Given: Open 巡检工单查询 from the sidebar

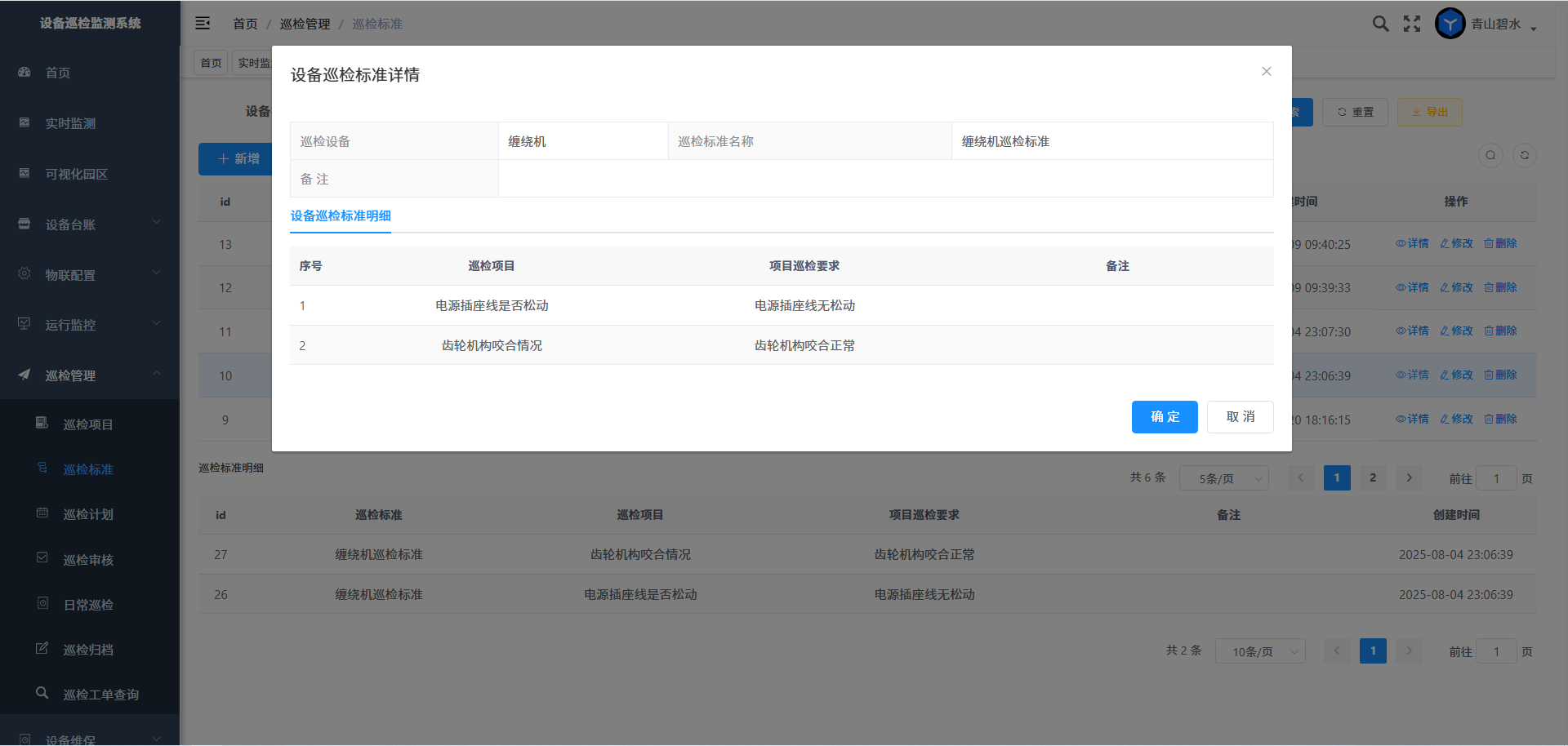Looking at the screenshot, I should 100,695.
